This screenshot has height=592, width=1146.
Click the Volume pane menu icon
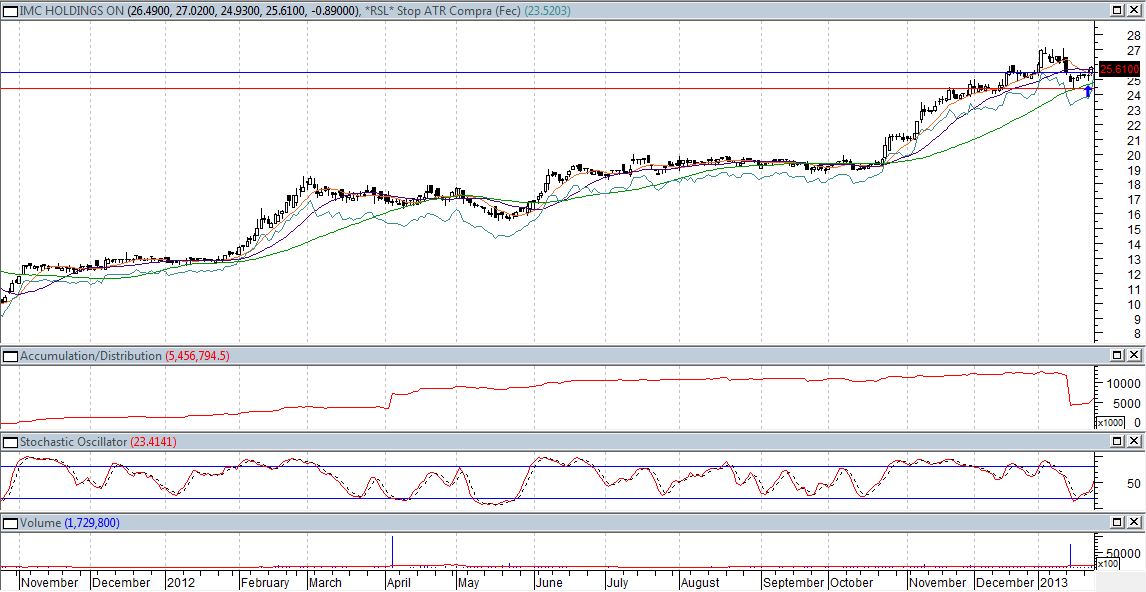coord(10,523)
